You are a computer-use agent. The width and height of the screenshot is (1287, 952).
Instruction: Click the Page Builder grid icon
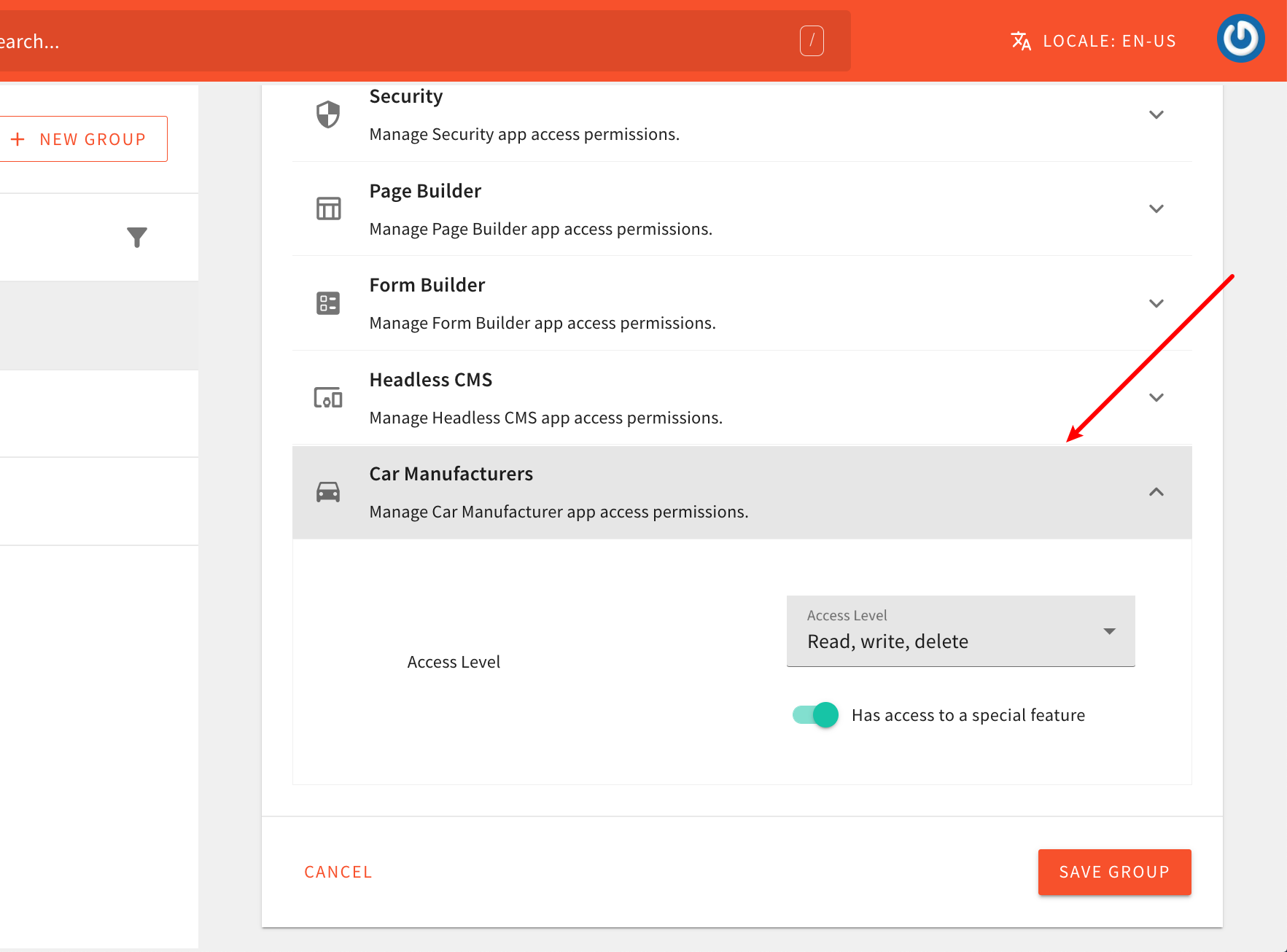click(327, 208)
